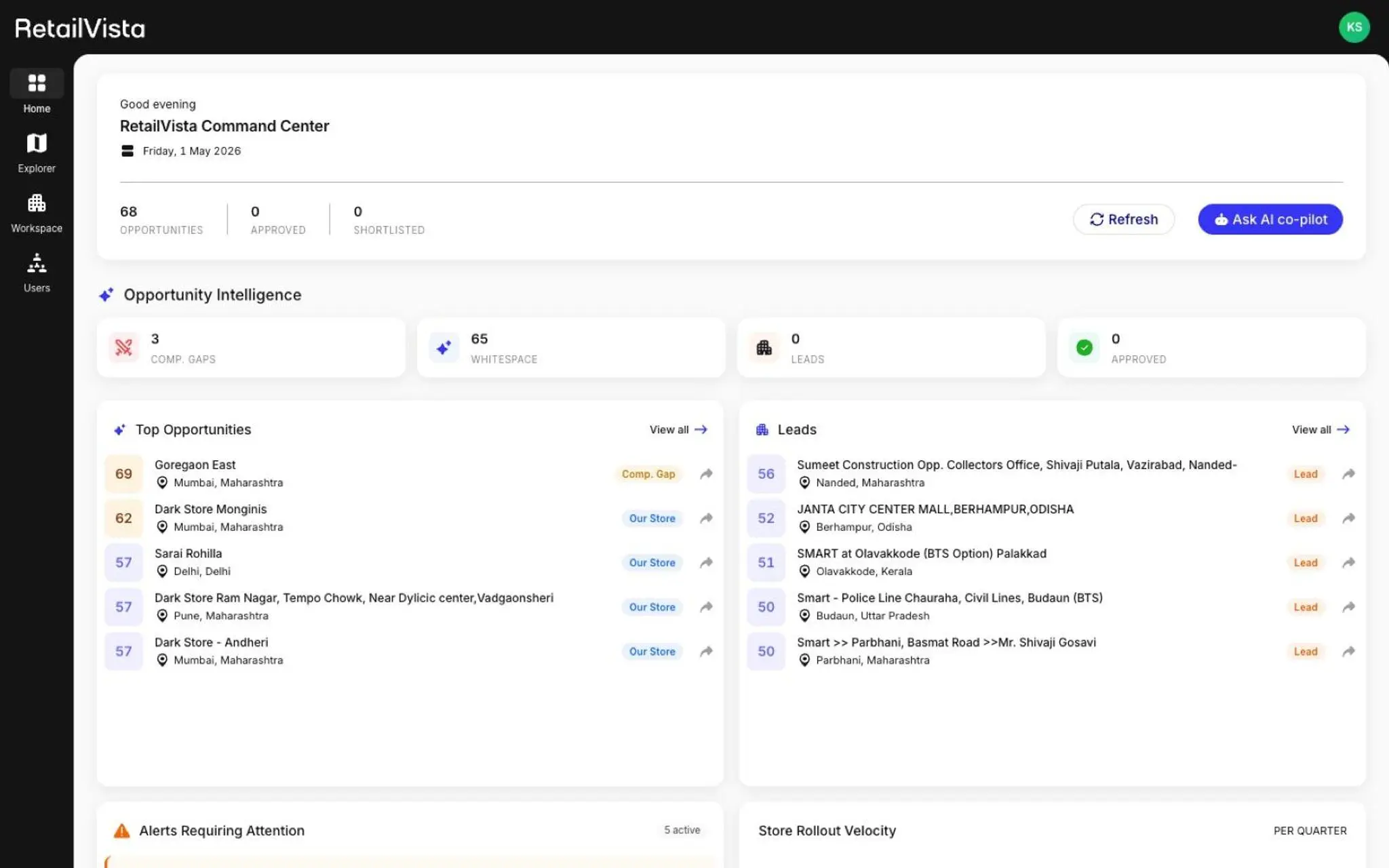
Task: Share the Dark Store Ram Nagar opportunity
Action: click(x=706, y=606)
